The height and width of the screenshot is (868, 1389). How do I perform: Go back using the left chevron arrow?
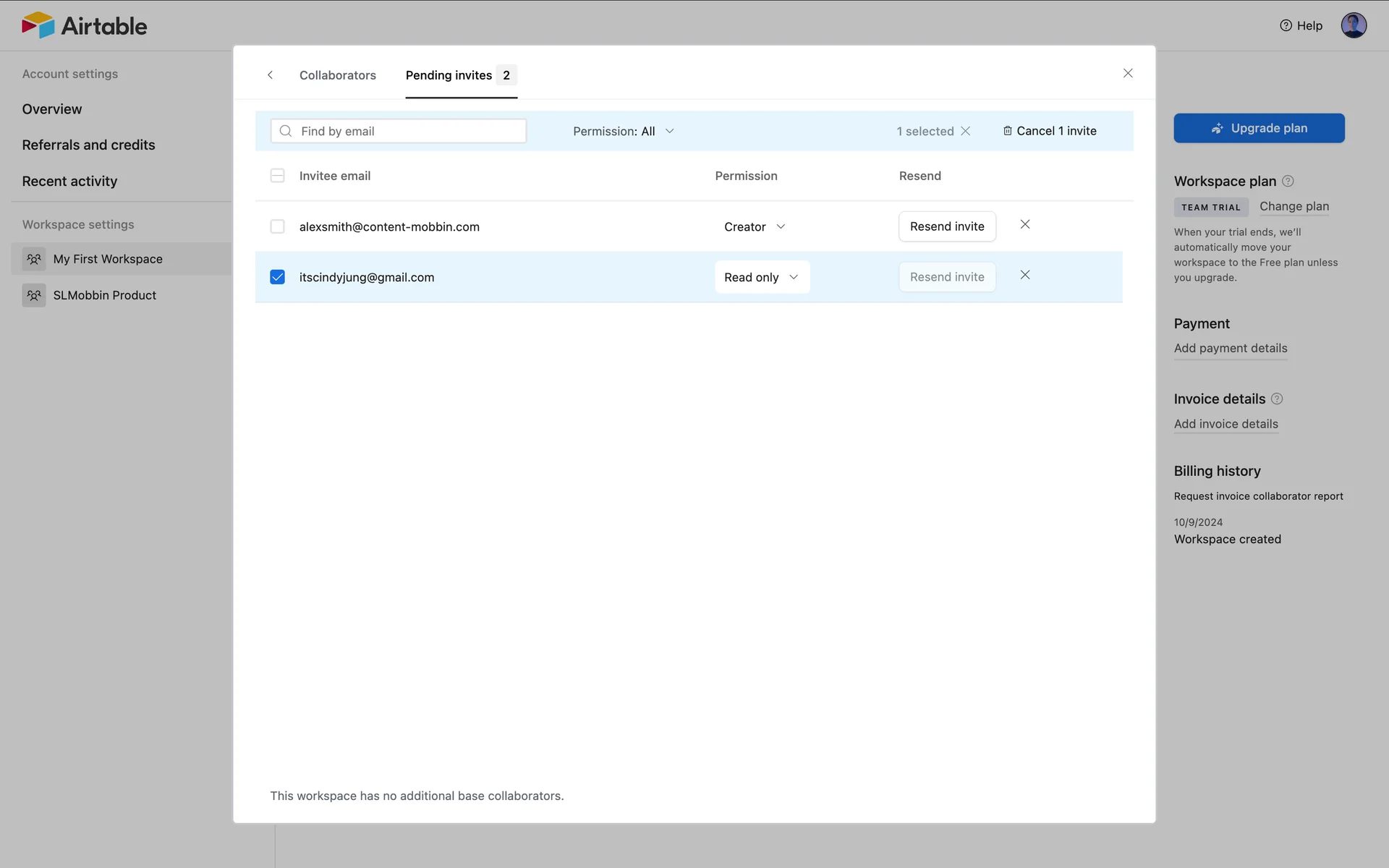coord(270,75)
